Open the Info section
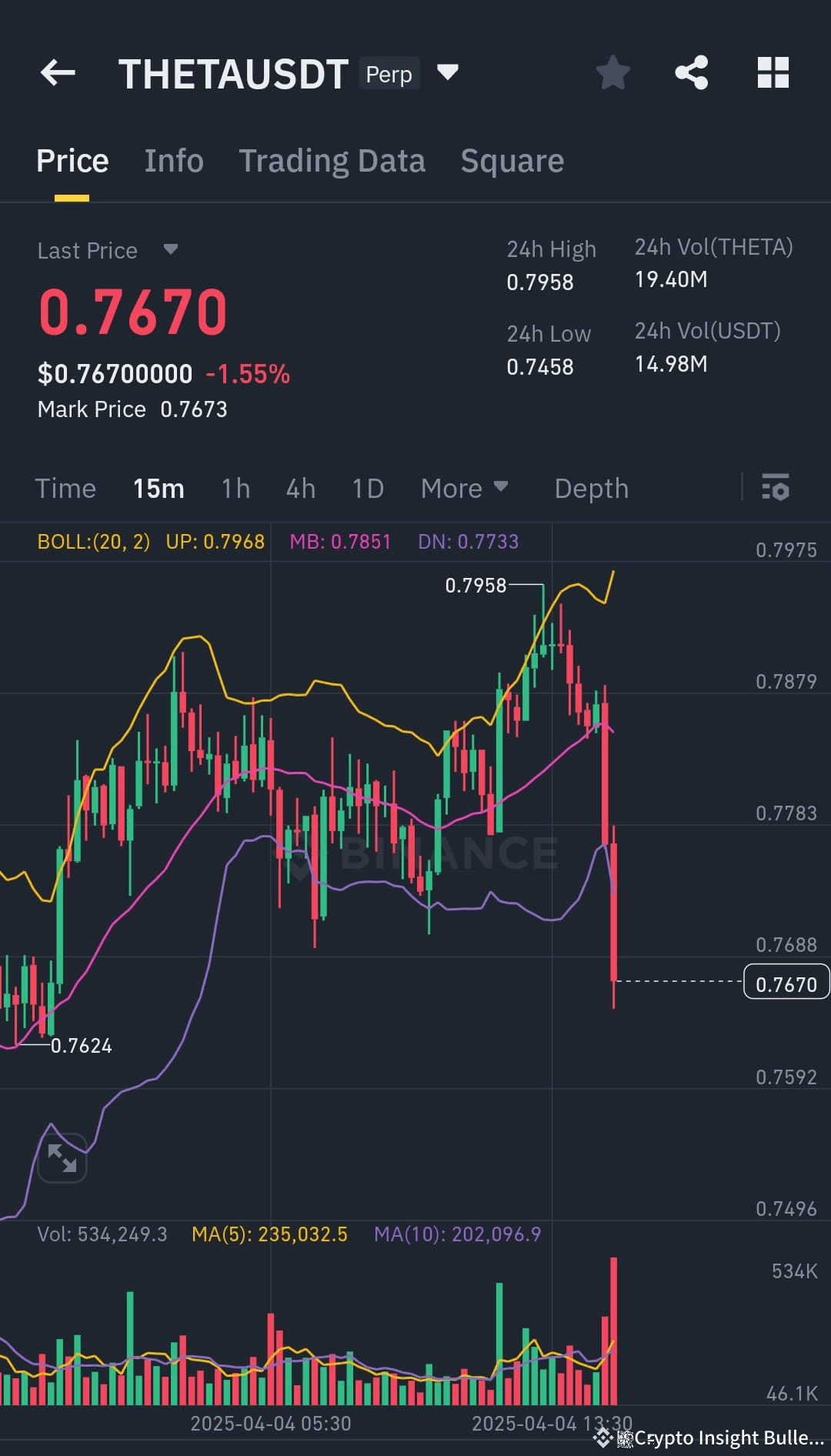 pyautogui.click(x=173, y=161)
